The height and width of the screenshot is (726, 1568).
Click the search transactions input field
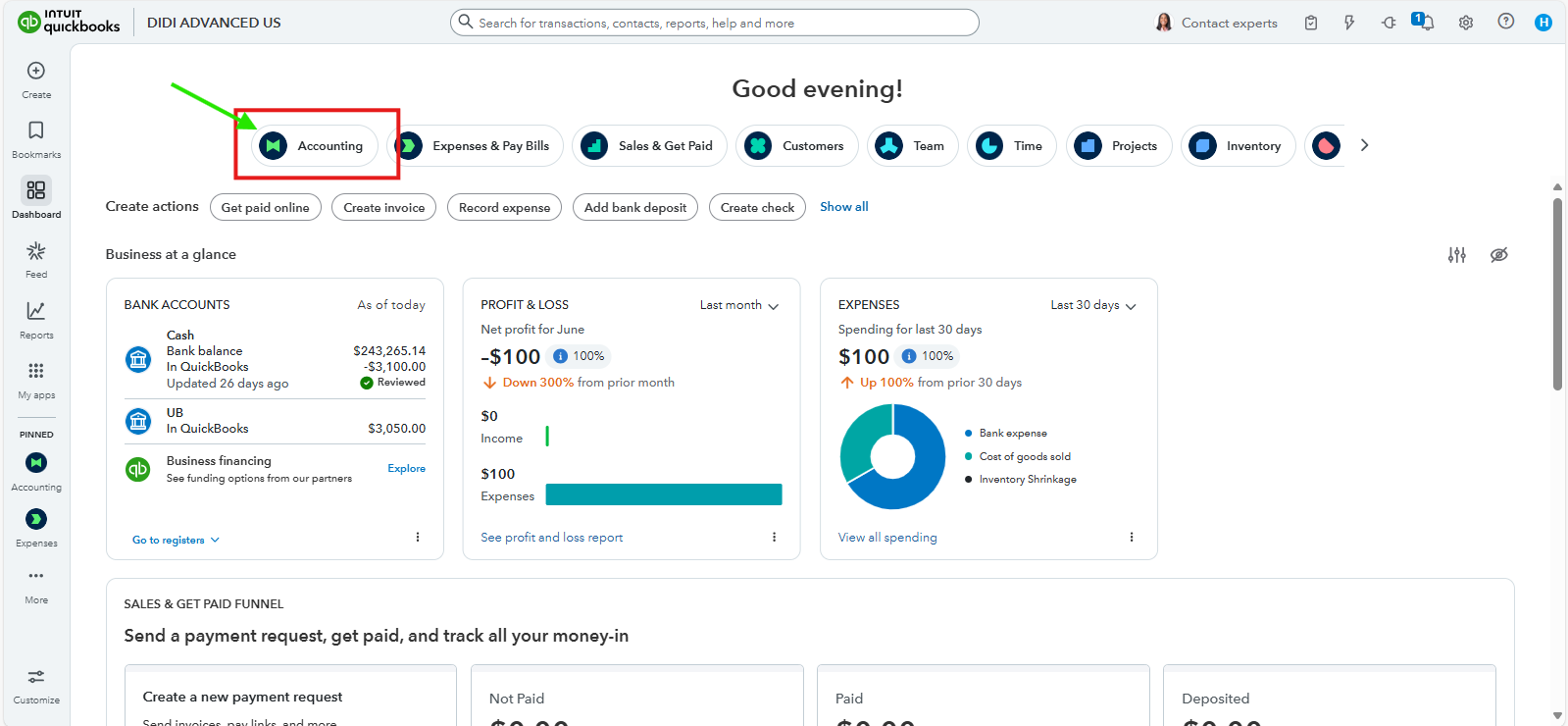715,23
